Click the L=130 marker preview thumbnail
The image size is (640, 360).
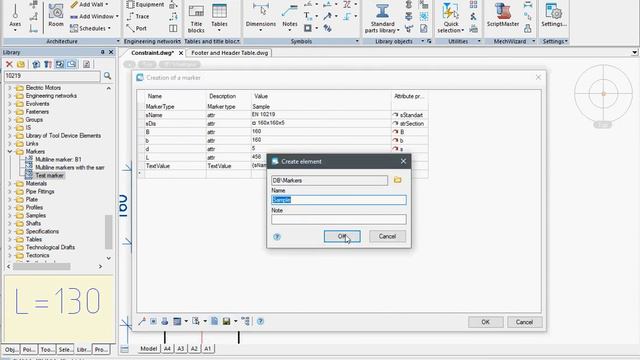pyautogui.click(x=59, y=308)
